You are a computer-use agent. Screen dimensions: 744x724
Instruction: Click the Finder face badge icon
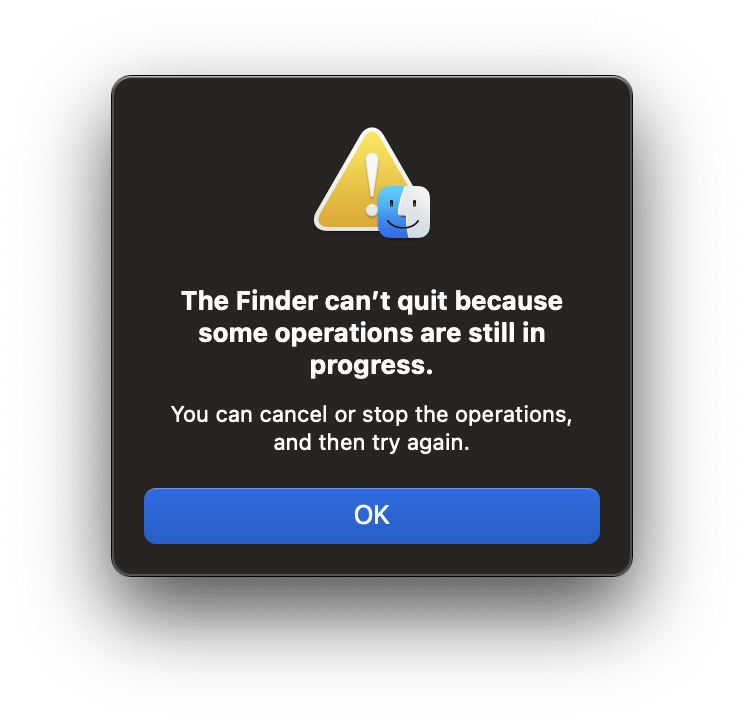tap(404, 212)
